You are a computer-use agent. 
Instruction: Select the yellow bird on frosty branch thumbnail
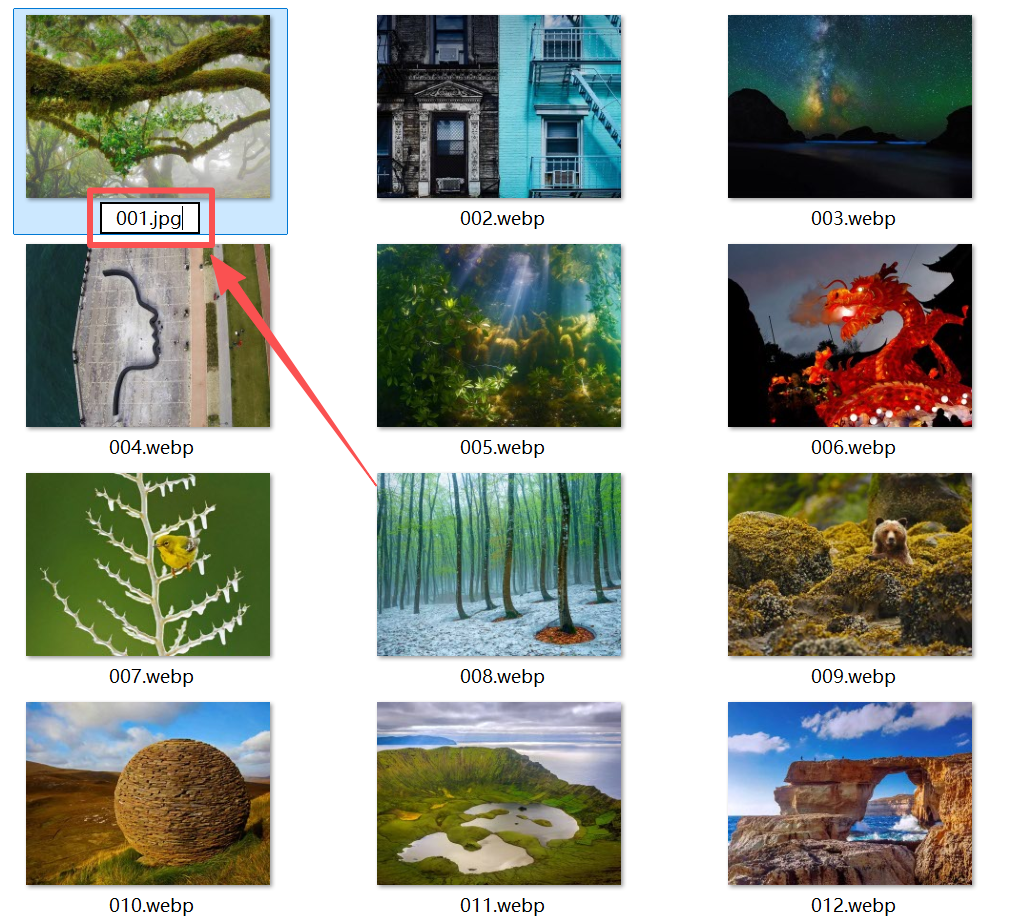(148, 565)
